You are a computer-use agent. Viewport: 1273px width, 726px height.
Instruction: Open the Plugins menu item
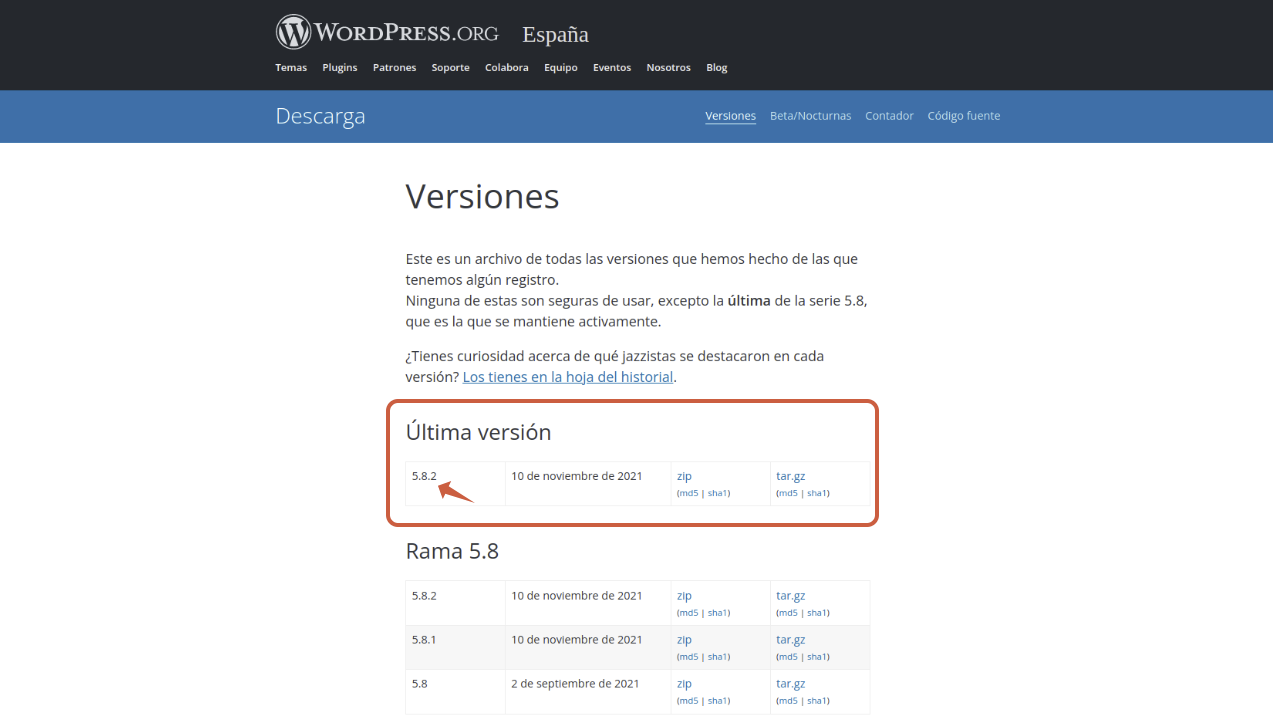click(340, 68)
